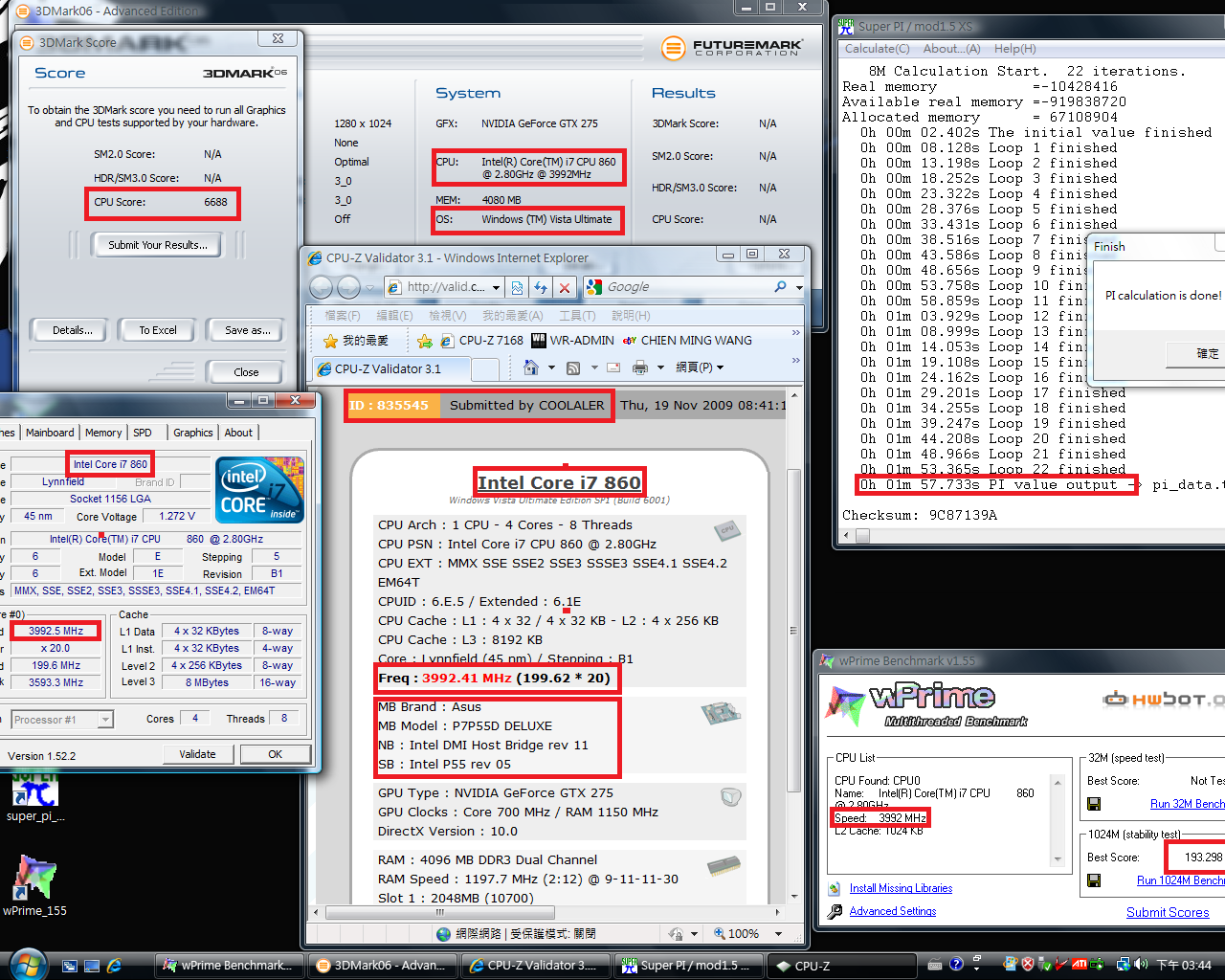Viewport: 1225px width, 980px height.
Task: Click the printer icon in IE command bar
Action: click(640, 367)
